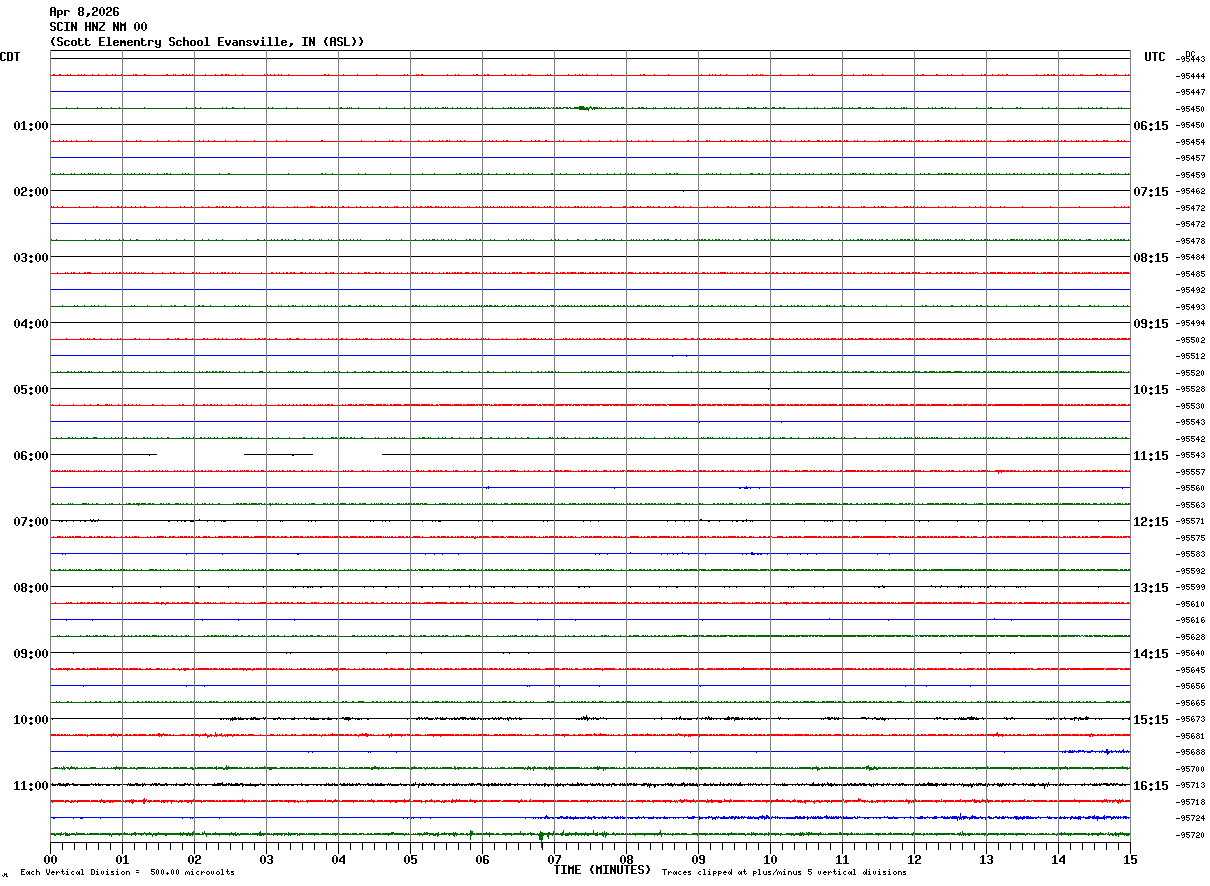1210x886 pixels.
Task: Click the 'CDT' timezone label
Action: (x=10, y=57)
